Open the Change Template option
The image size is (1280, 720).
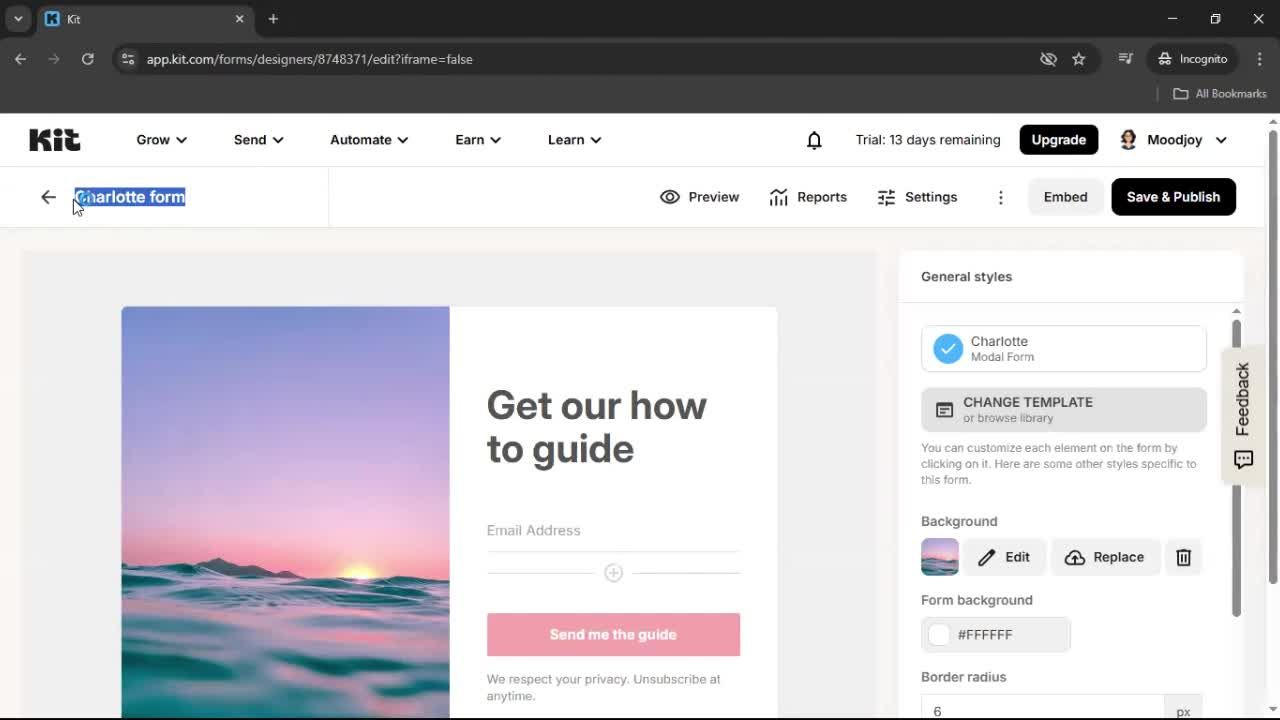[1063, 409]
